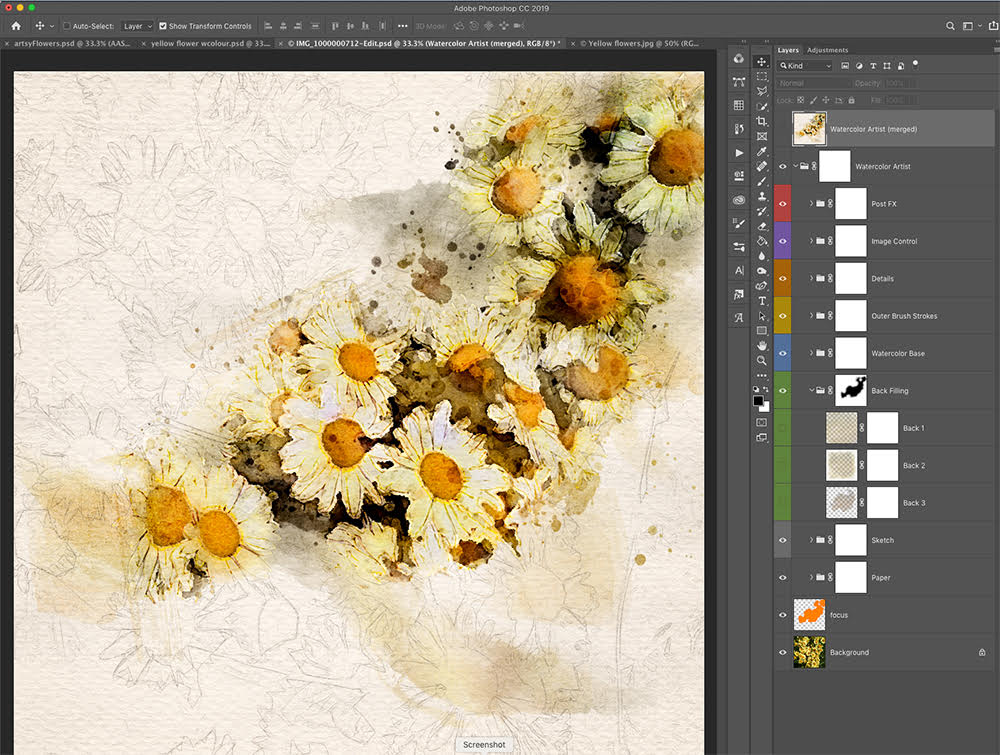Select the Frame tool

coord(761,136)
